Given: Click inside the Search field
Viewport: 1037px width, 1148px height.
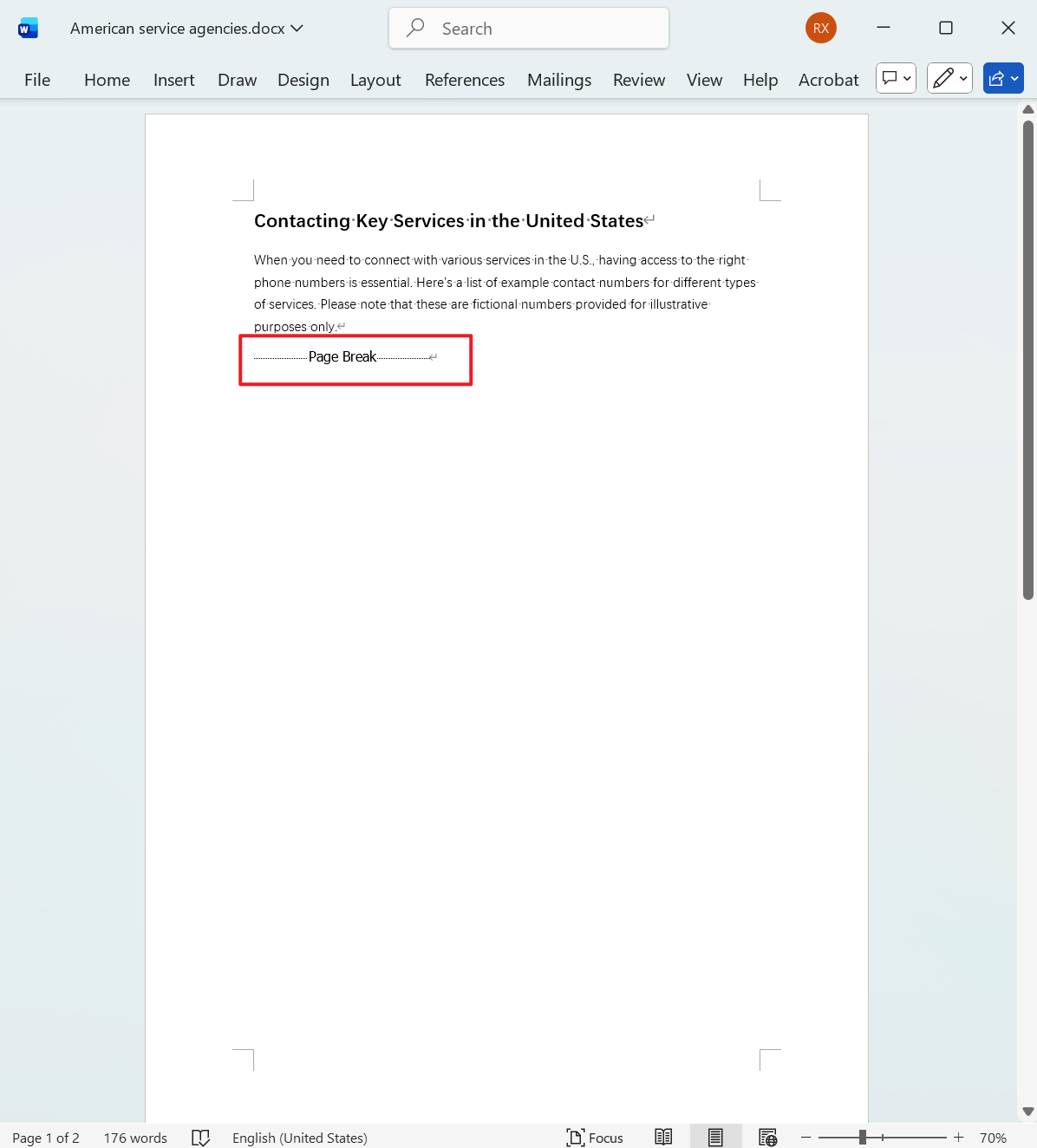Looking at the screenshot, I should (528, 28).
